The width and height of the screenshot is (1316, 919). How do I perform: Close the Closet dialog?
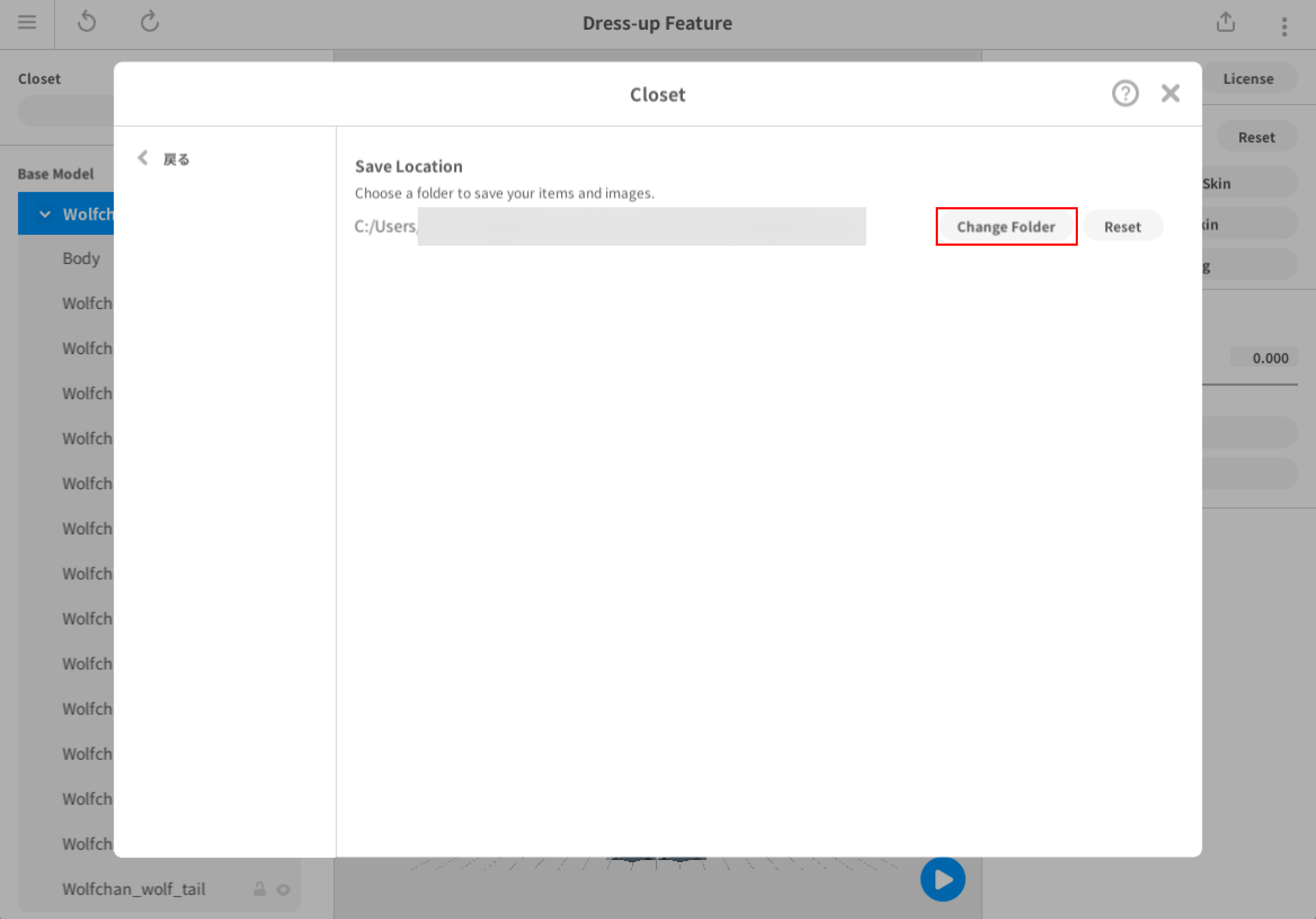[1171, 94]
